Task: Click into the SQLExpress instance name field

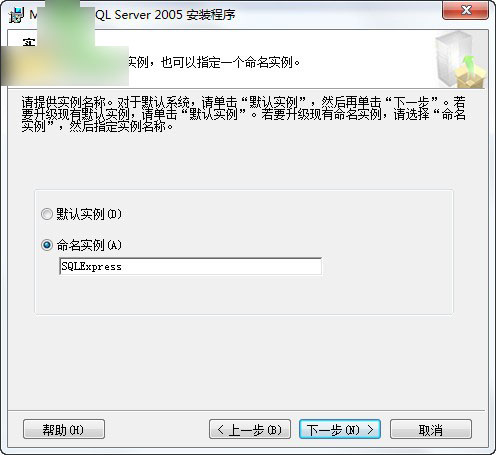Action: [x=190, y=266]
